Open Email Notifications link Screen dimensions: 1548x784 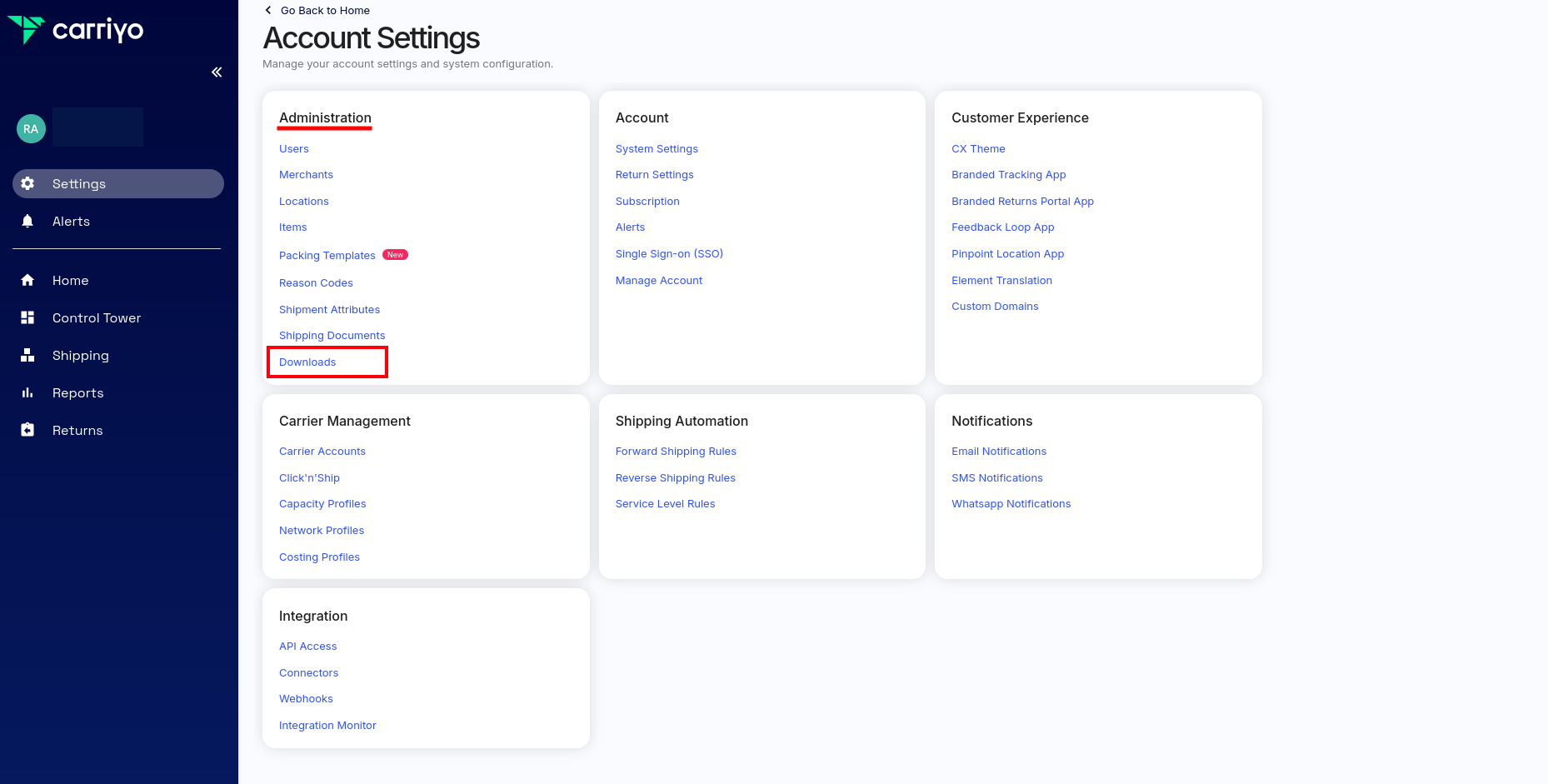999,451
